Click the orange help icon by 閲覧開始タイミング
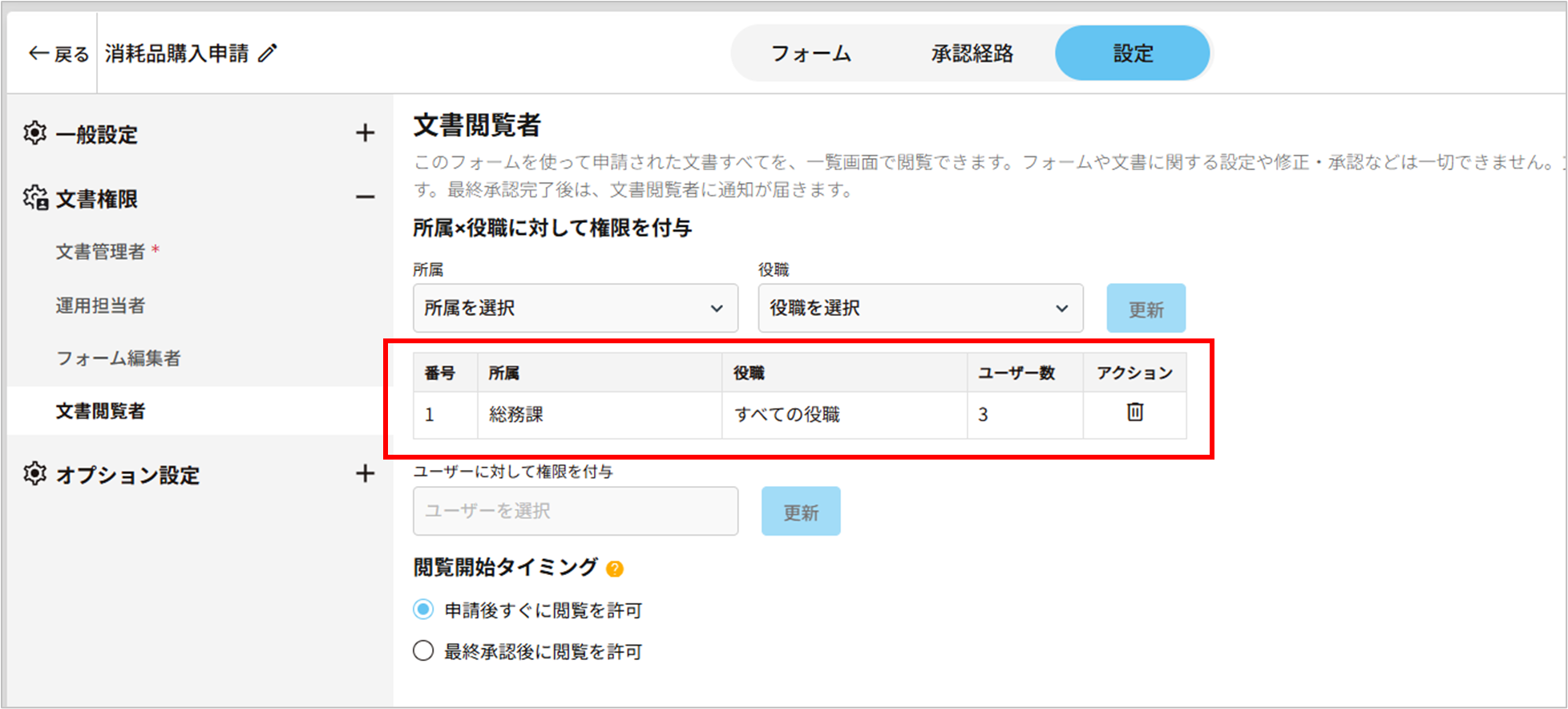The image size is (1568, 709). pos(615,569)
